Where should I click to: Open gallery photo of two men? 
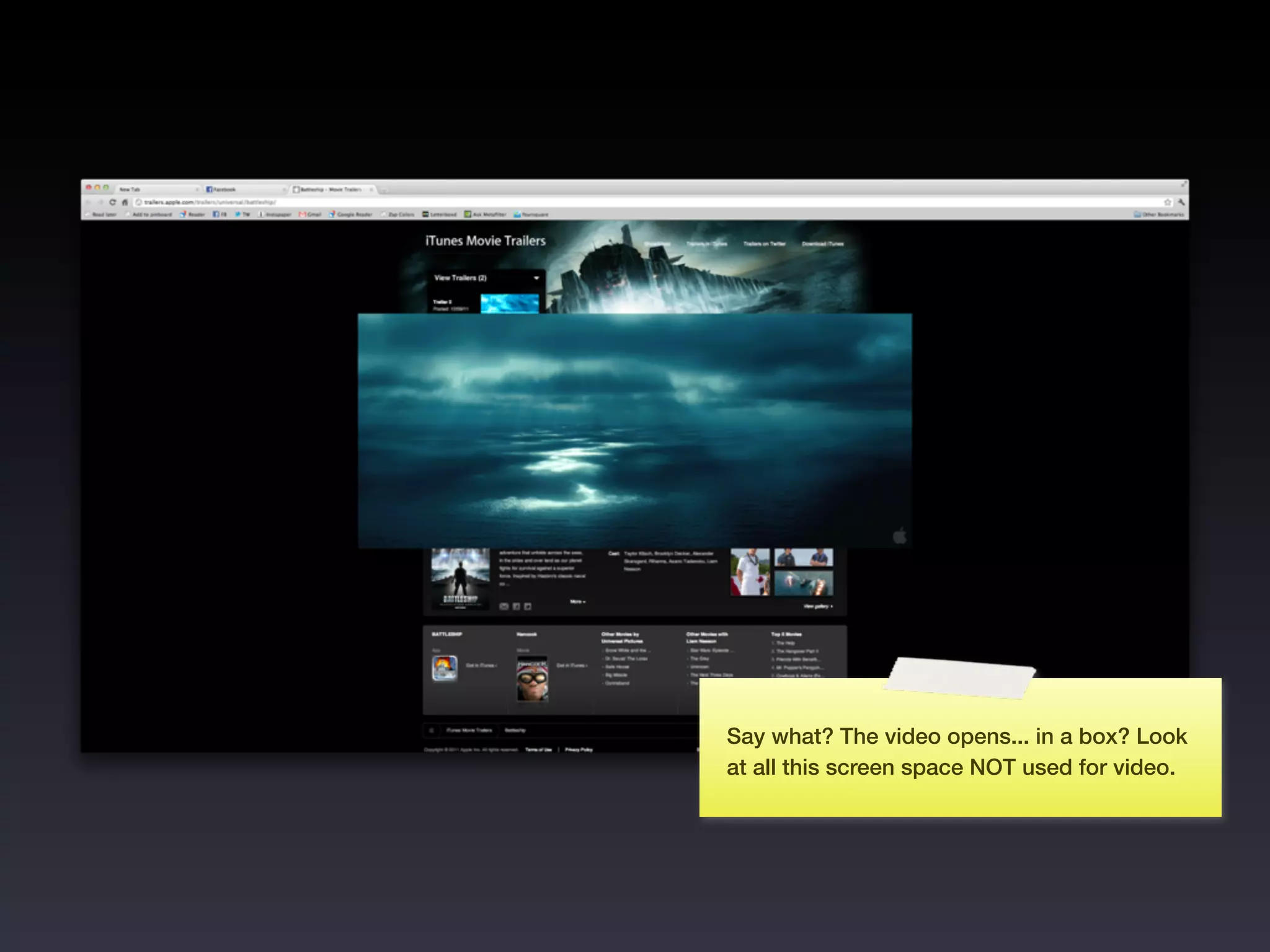(x=804, y=558)
